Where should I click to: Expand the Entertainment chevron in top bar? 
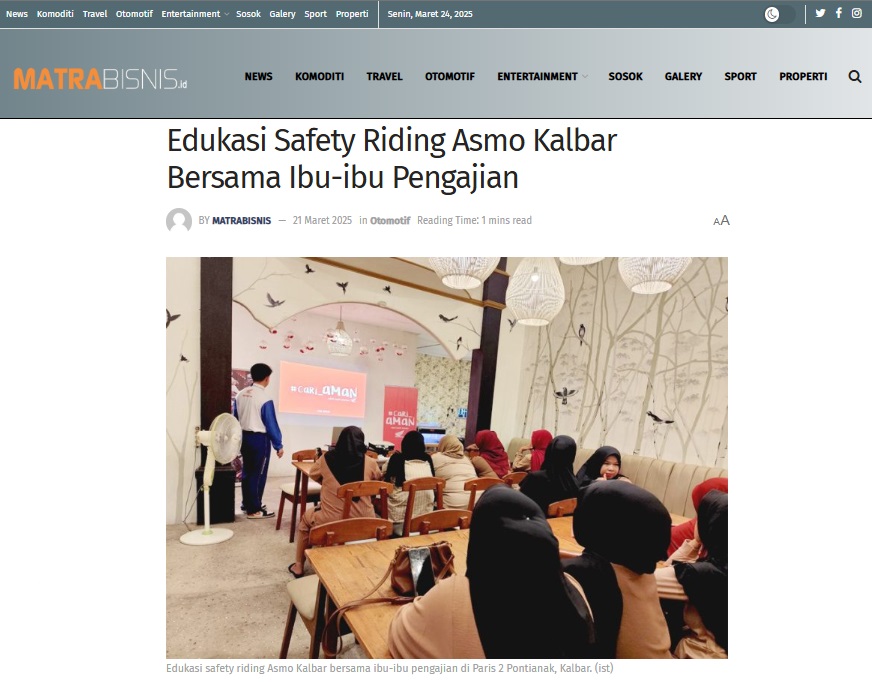click(226, 14)
